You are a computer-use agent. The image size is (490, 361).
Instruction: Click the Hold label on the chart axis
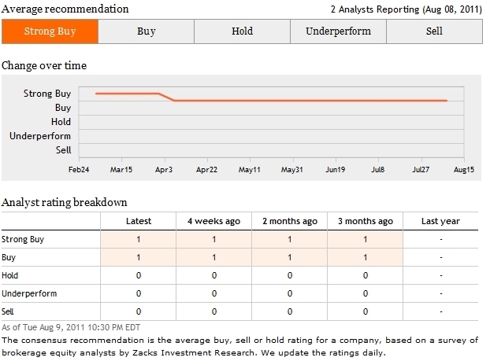coord(61,122)
